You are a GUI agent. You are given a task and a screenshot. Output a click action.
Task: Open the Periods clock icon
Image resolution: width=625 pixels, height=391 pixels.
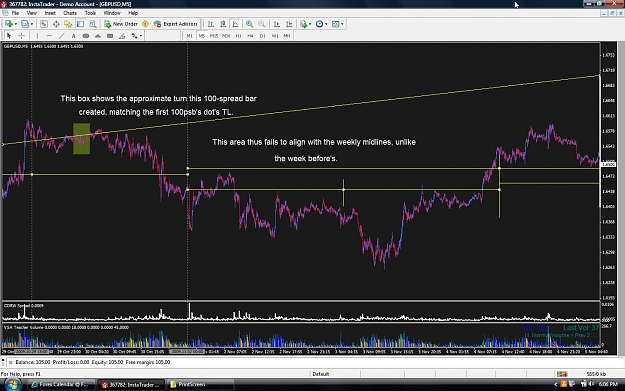319,24
